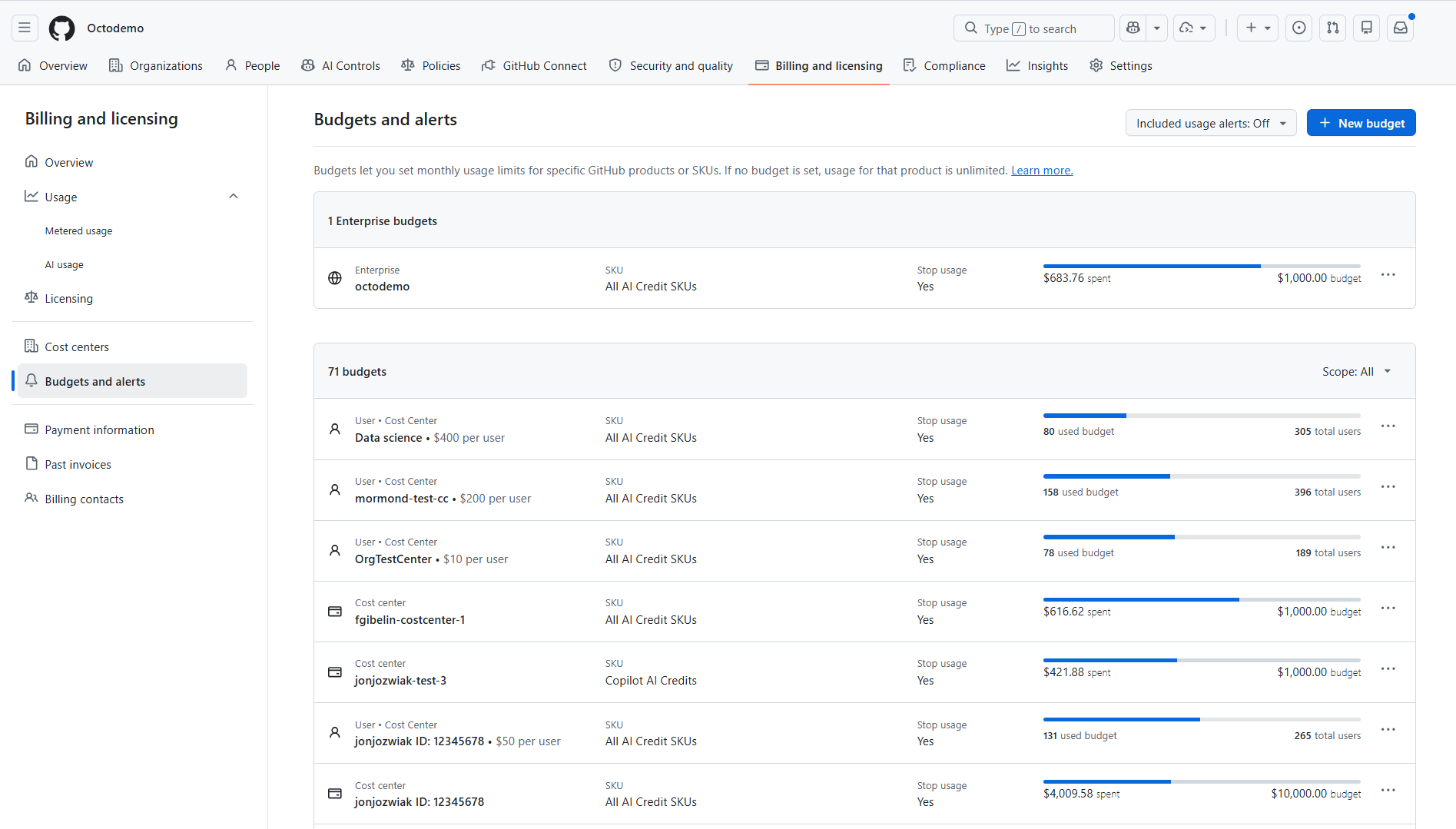Open the Copilot dropdown arrow in header
Viewport: 1456px width, 829px height.
(1157, 28)
